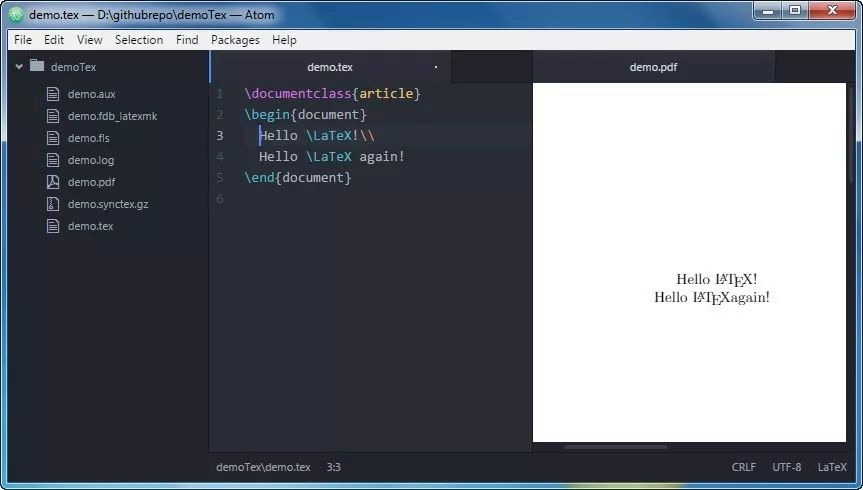Click the word again! on line 4
This screenshot has width=863, height=490.
382,156
